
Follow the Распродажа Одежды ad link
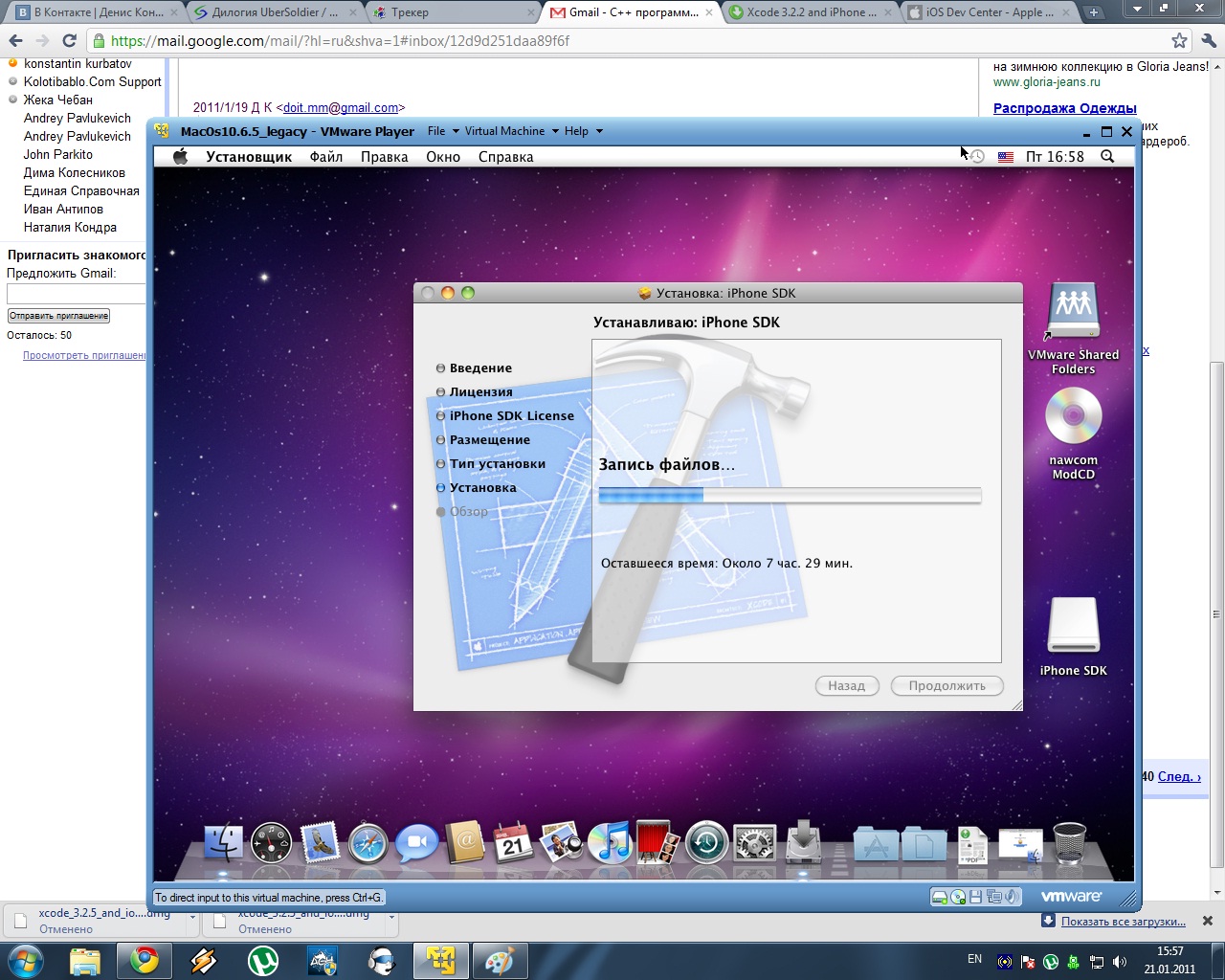1065,108
